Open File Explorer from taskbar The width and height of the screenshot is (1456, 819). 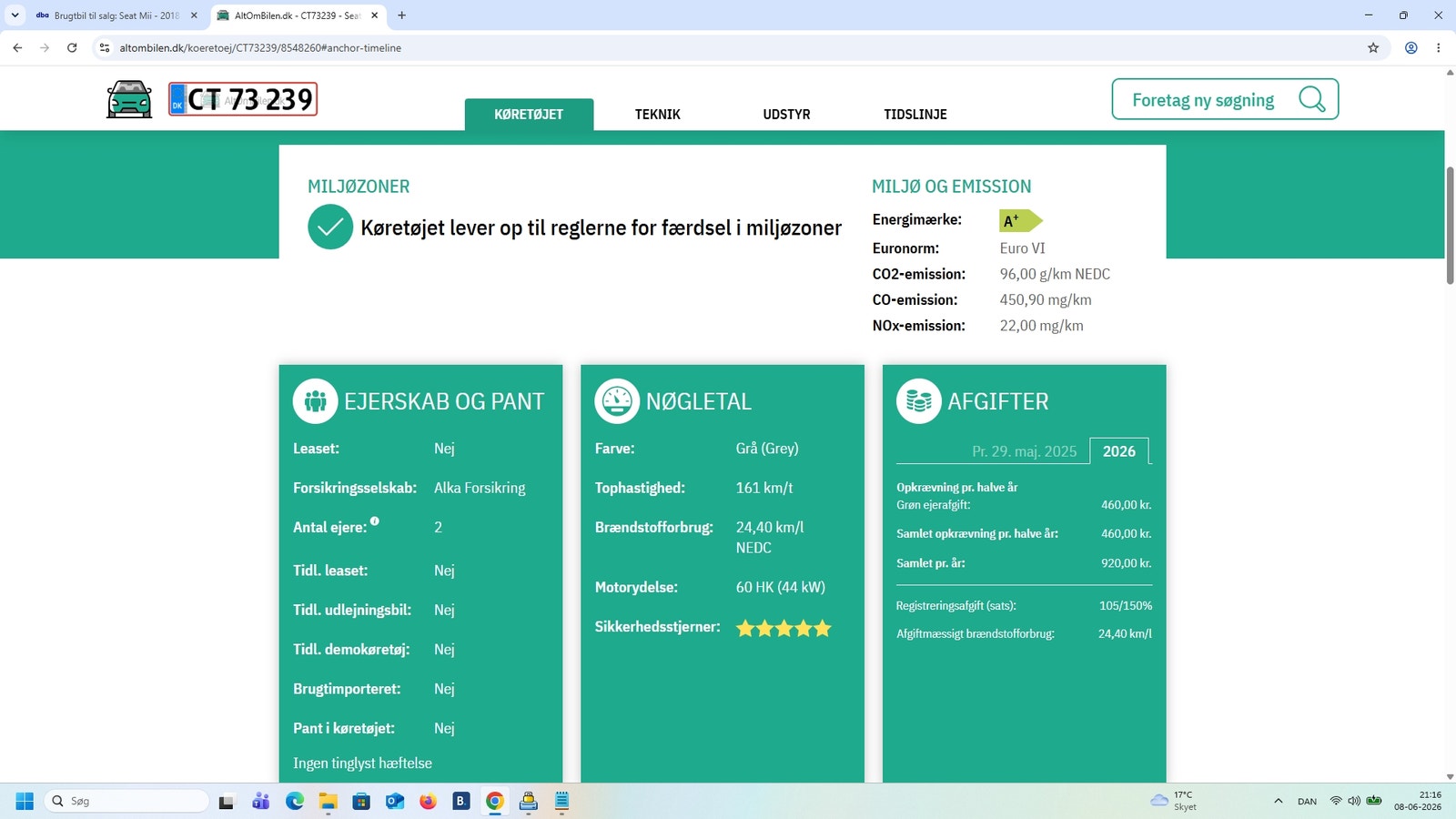(328, 801)
